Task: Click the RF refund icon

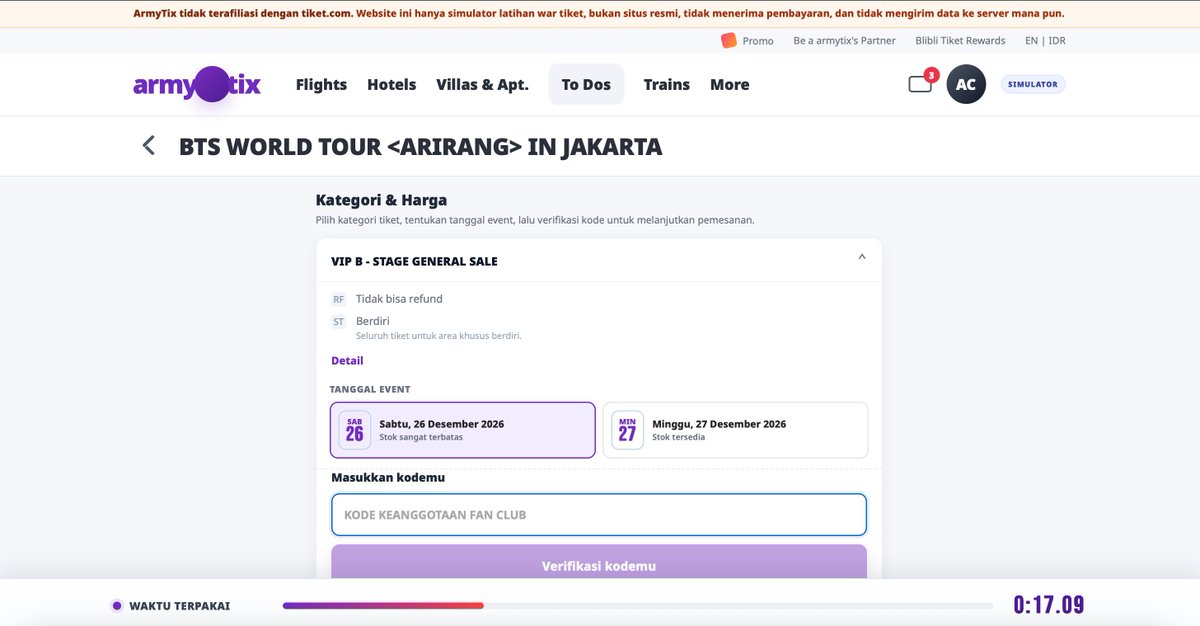Action: coord(338,299)
